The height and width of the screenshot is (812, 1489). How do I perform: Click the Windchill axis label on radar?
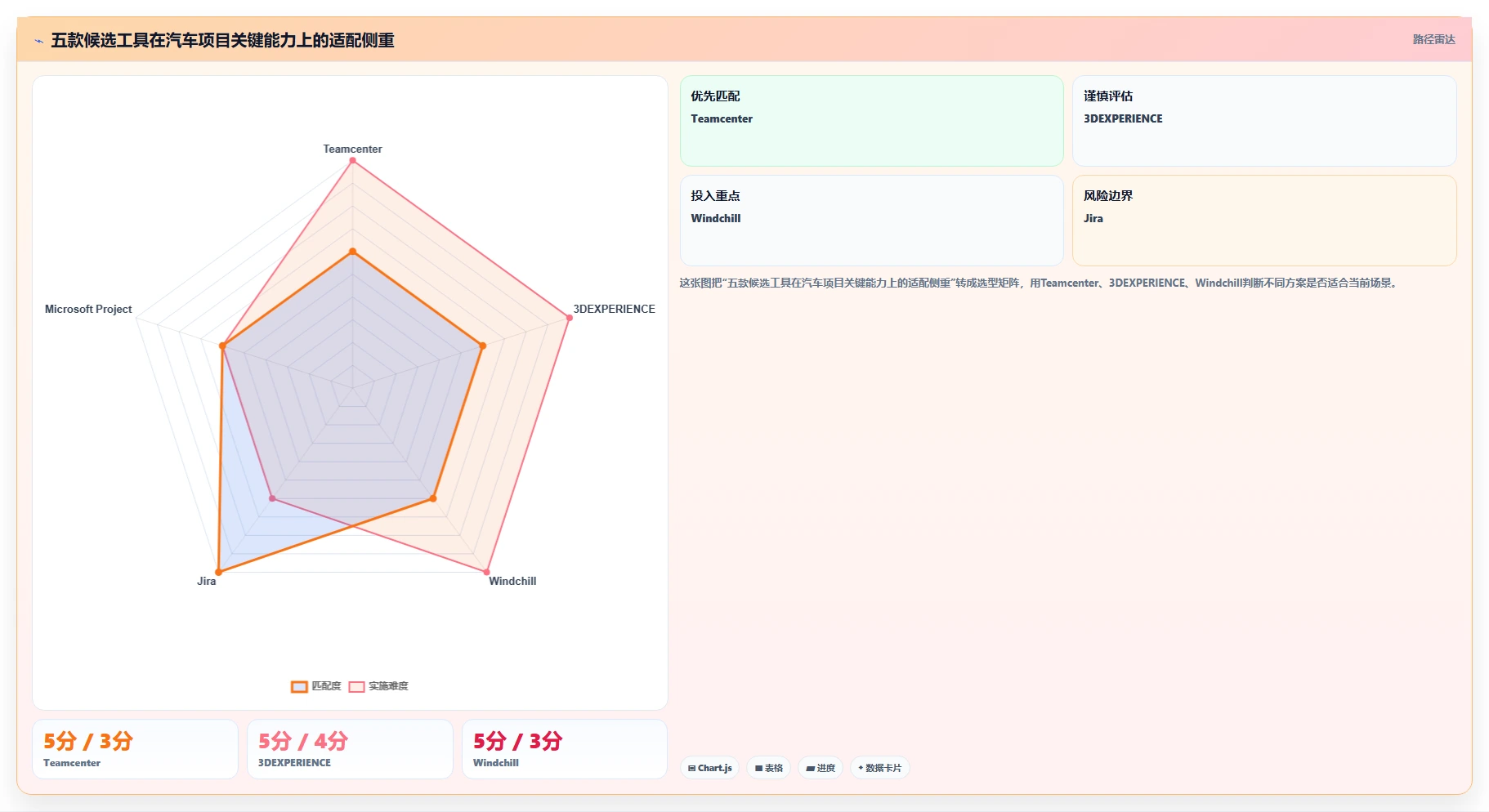[x=512, y=581]
